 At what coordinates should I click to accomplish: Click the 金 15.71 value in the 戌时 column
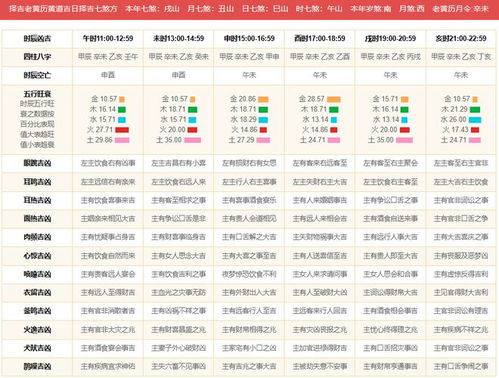click(385, 99)
